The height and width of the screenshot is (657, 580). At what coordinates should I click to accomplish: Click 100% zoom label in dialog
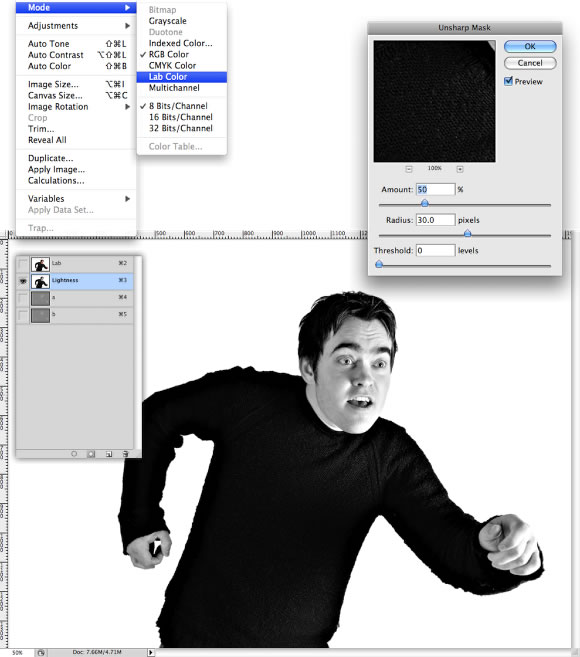tap(435, 168)
